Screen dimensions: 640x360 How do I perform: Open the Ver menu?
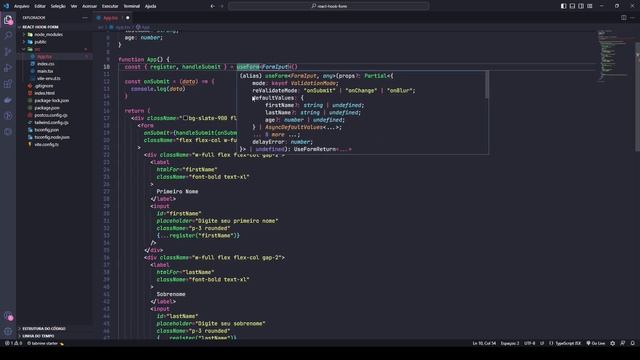pos(74,6)
